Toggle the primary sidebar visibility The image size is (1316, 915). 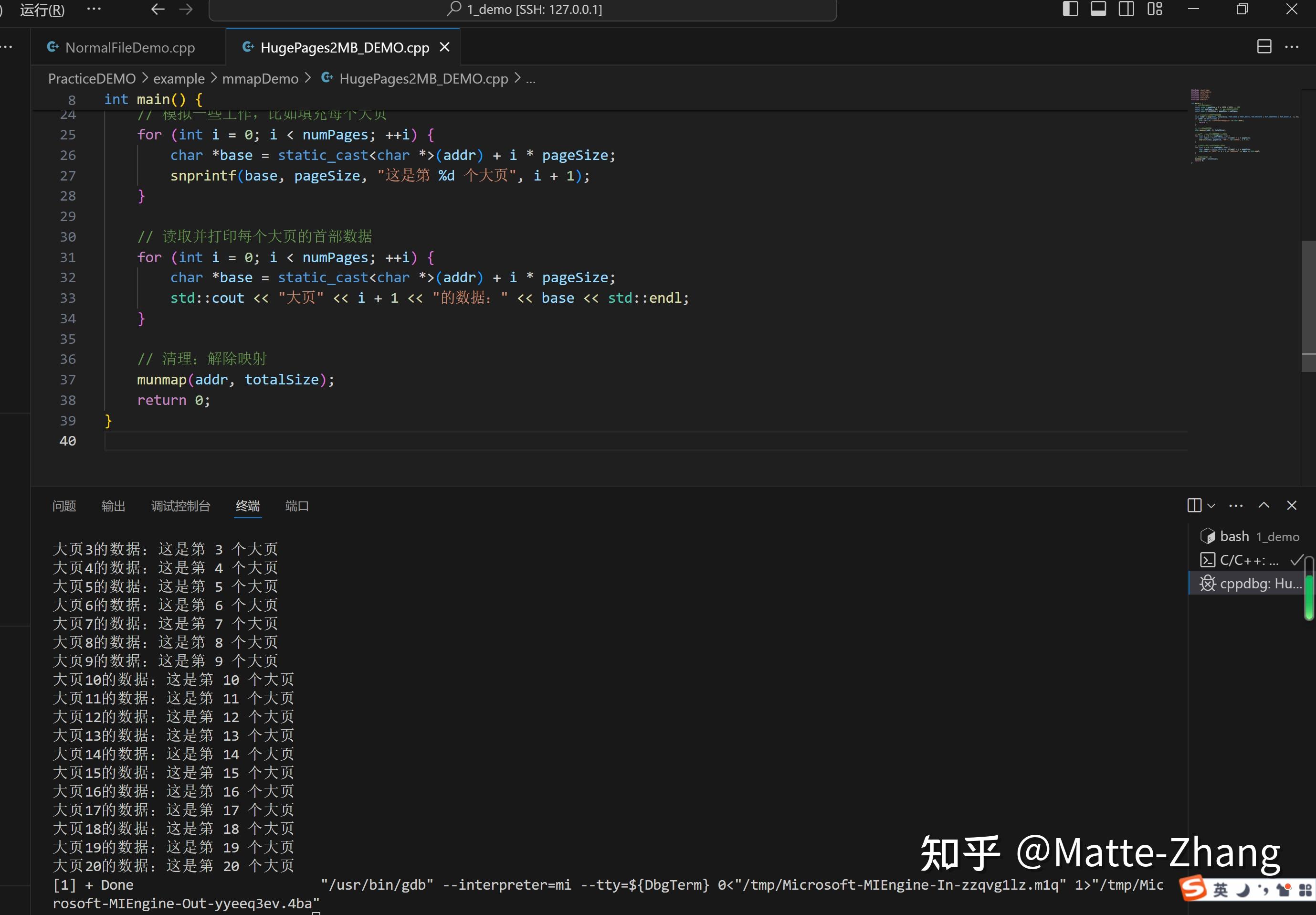[1070, 9]
